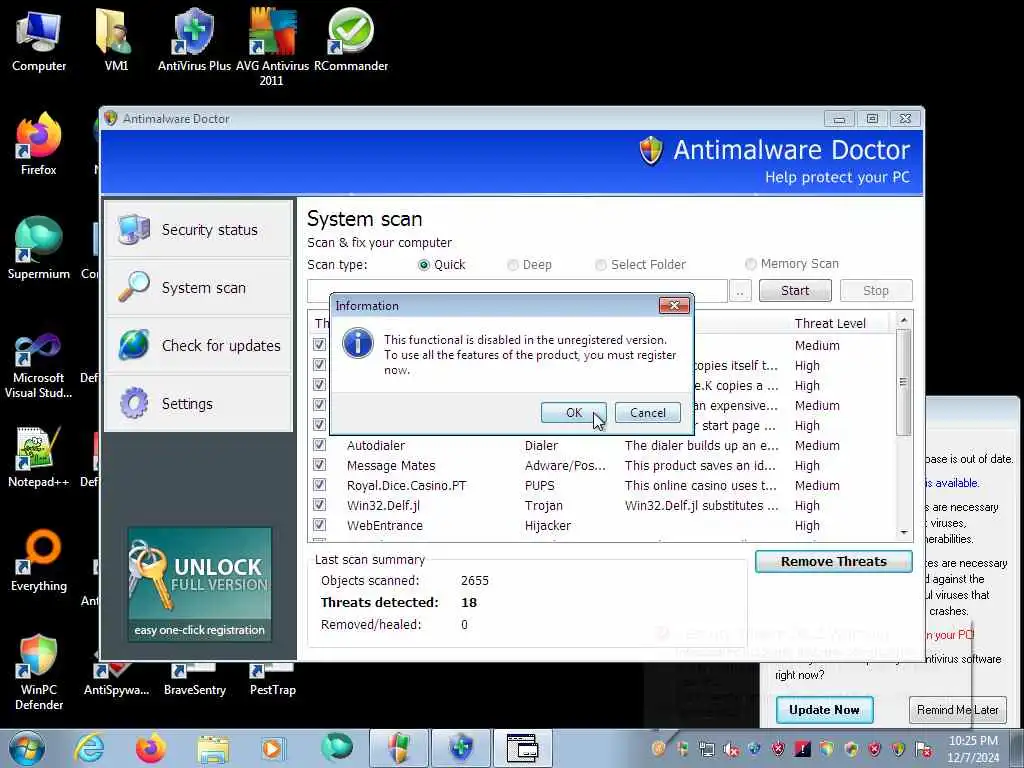Launch the PestTrap desktop shortcut

(272, 679)
